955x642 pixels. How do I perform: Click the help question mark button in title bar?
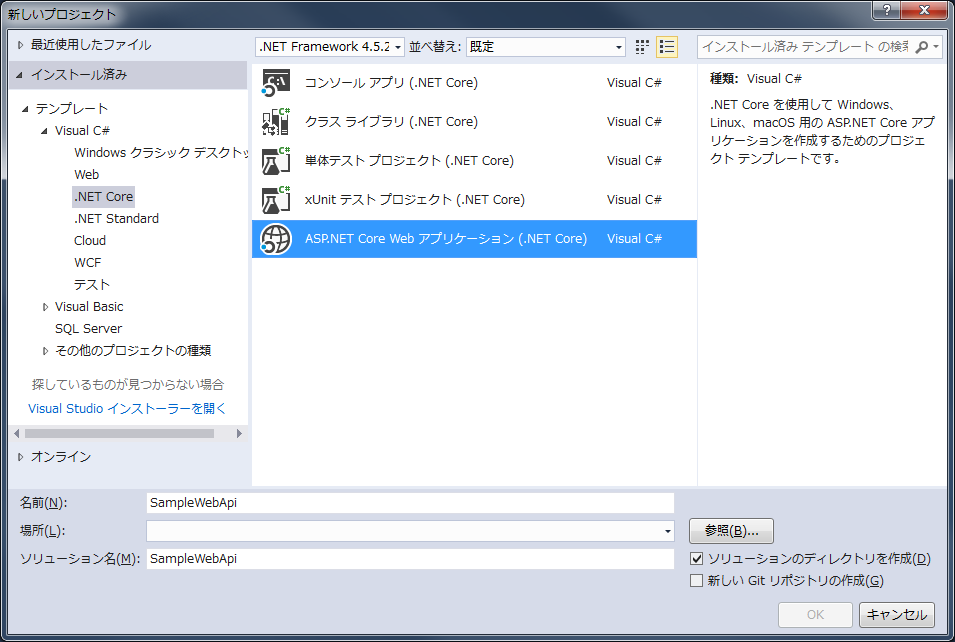[x=887, y=10]
